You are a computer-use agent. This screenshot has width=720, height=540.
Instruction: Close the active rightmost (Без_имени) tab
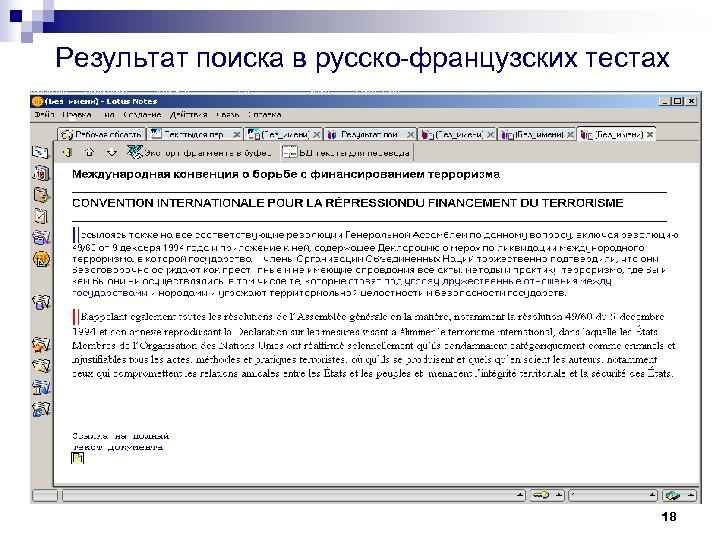(650, 135)
